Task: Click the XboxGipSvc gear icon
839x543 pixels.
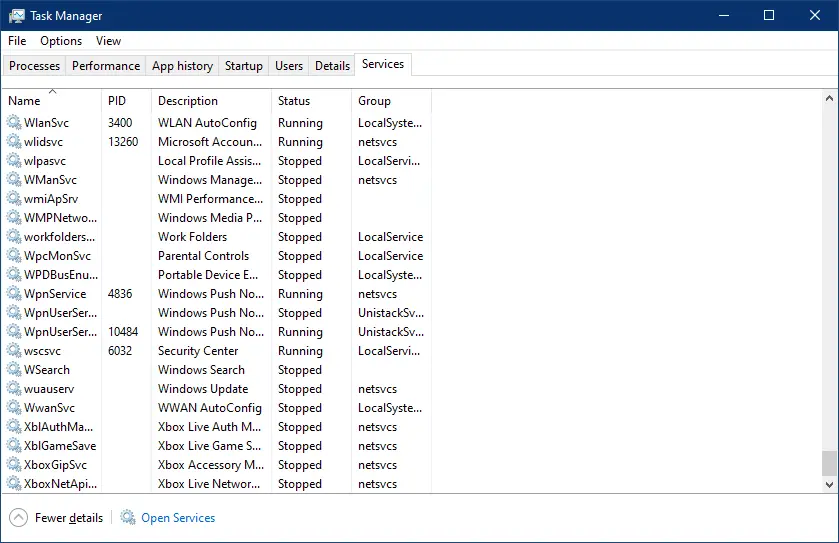Action: [14, 465]
